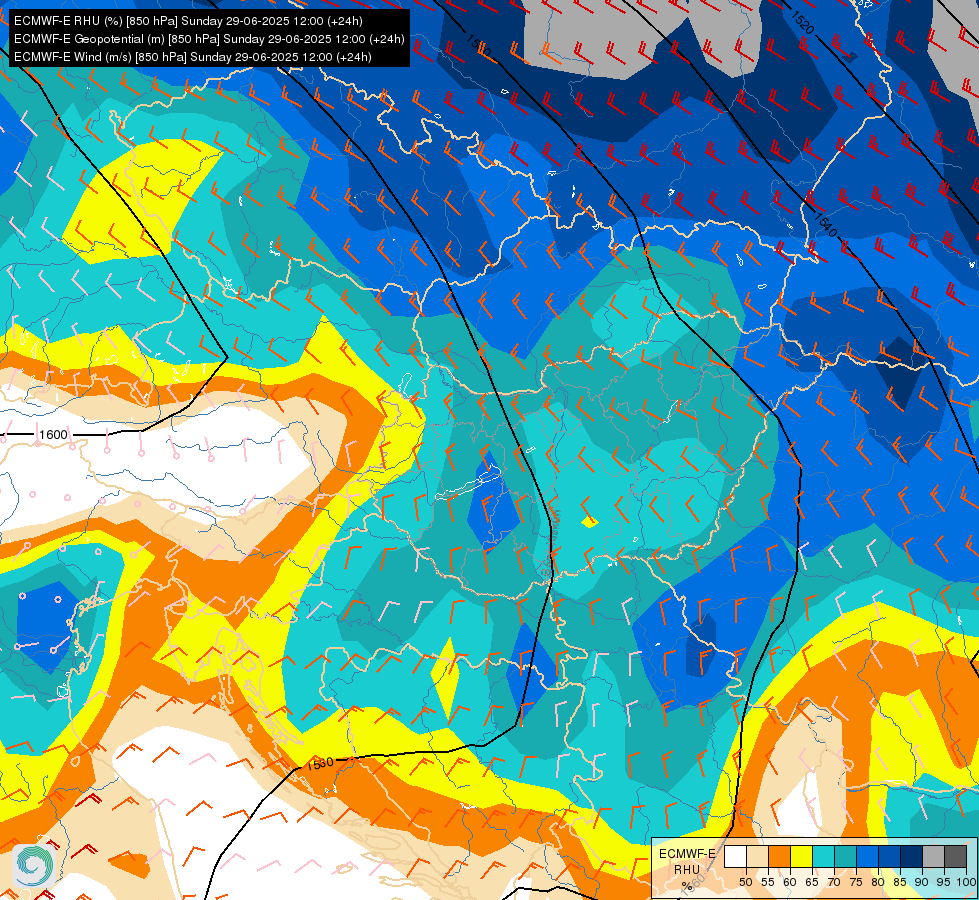Click the ECMWF-E Geopotential title line
The image size is (979, 900).
[209, 39]
